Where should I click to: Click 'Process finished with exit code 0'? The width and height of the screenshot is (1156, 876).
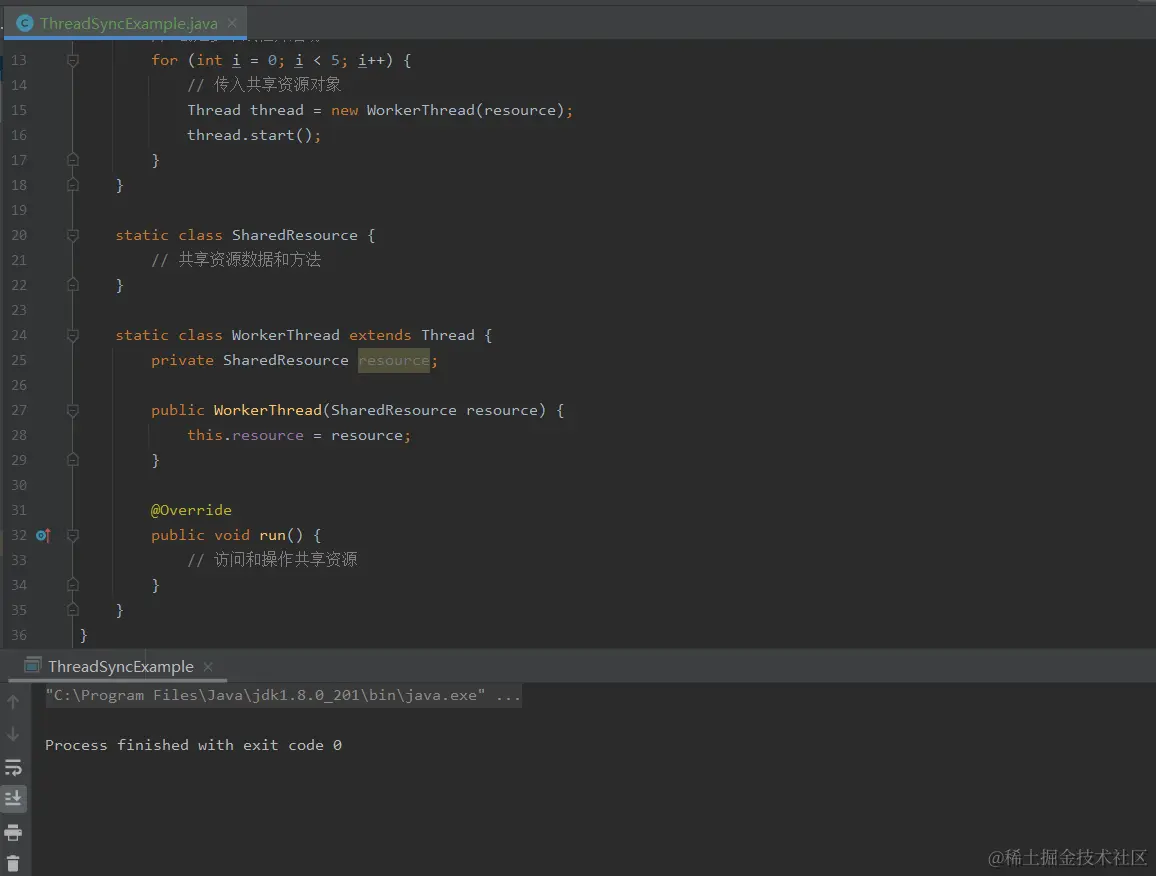(193, 745)
